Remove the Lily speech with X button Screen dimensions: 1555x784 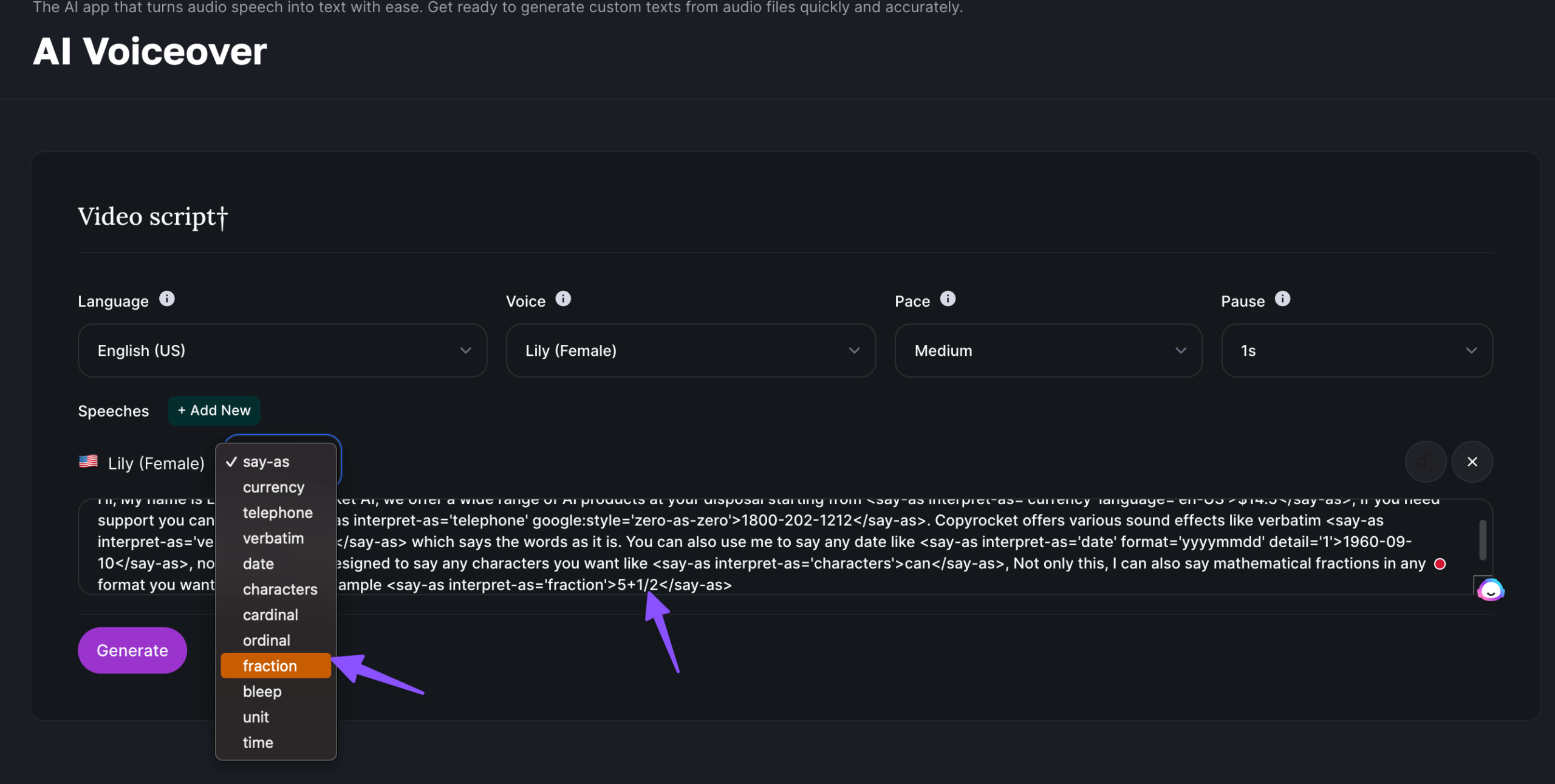click(1472, 462)
